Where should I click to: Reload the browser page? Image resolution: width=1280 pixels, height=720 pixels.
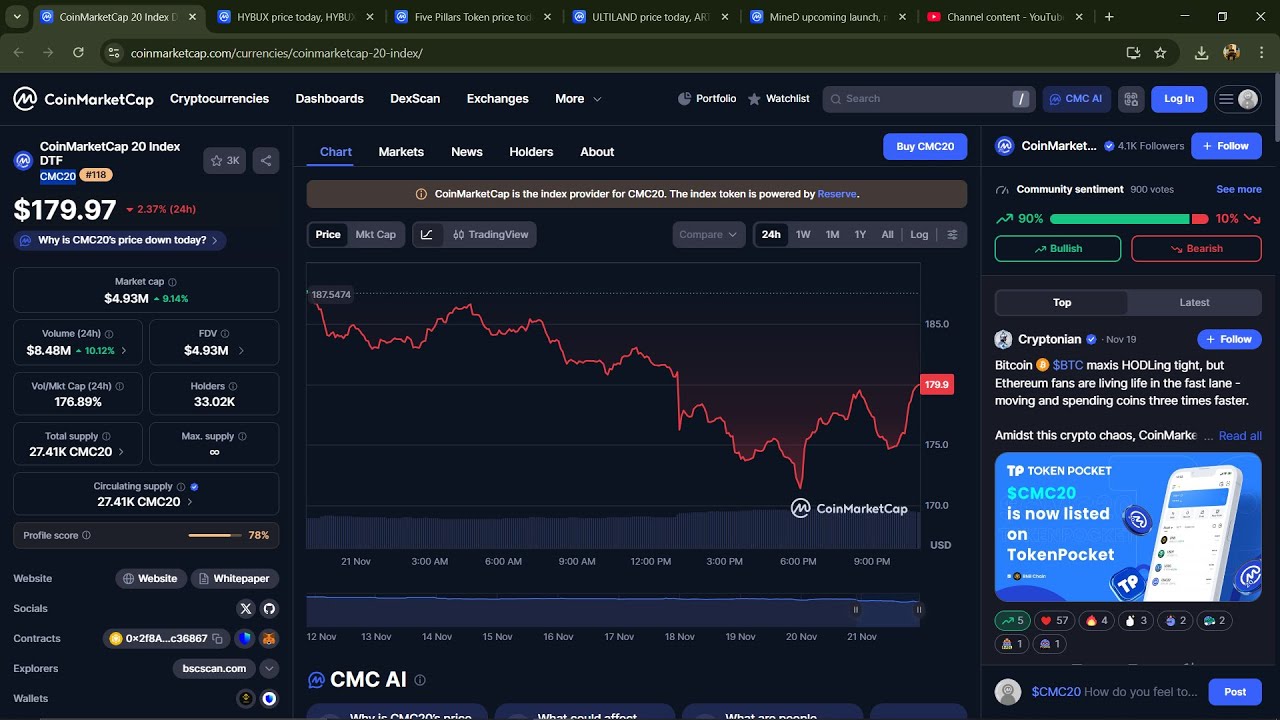pyautogui.click(x=78, y=52)
